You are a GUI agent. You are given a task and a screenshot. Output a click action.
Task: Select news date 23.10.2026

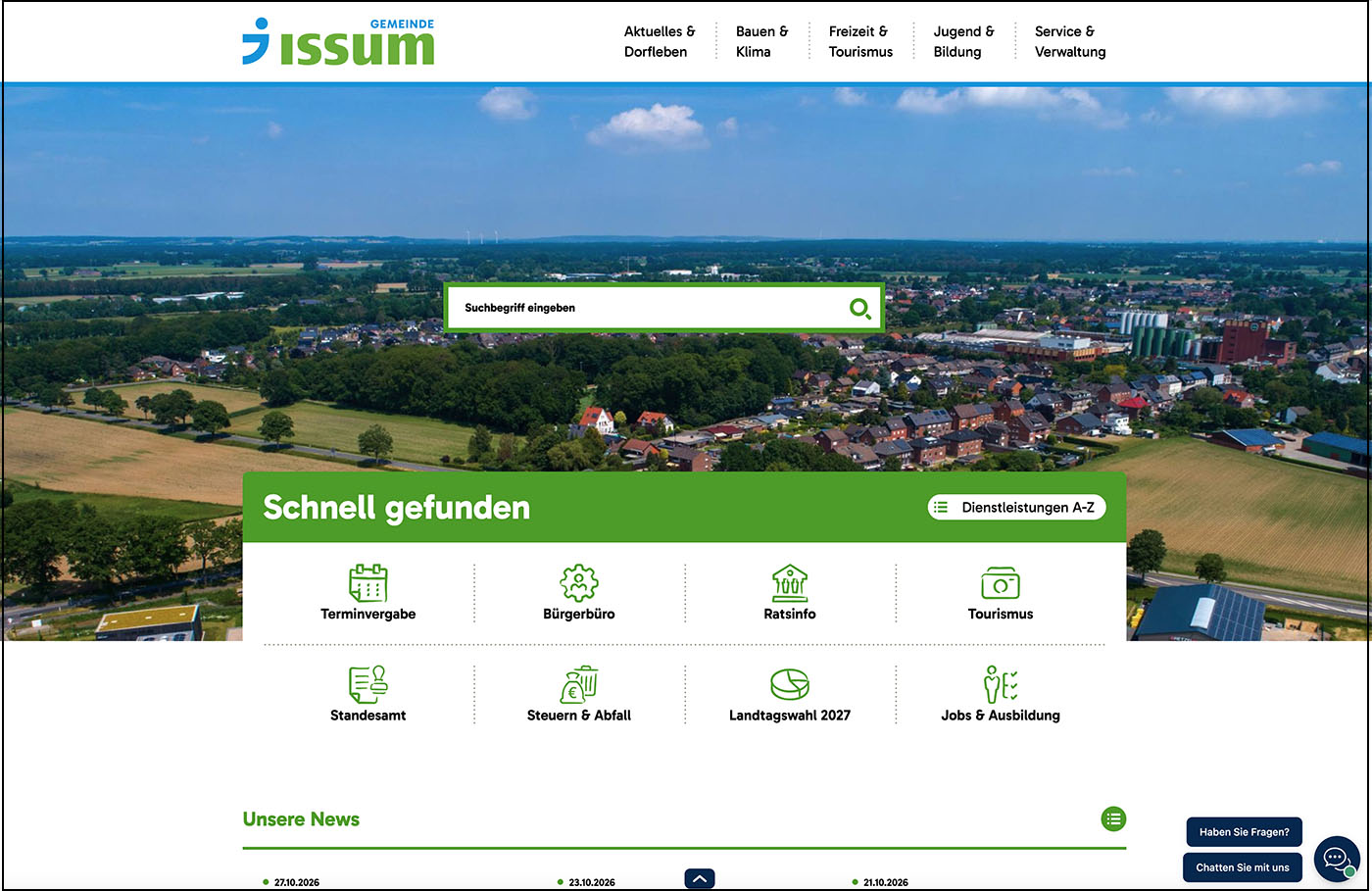click(592, 882)
